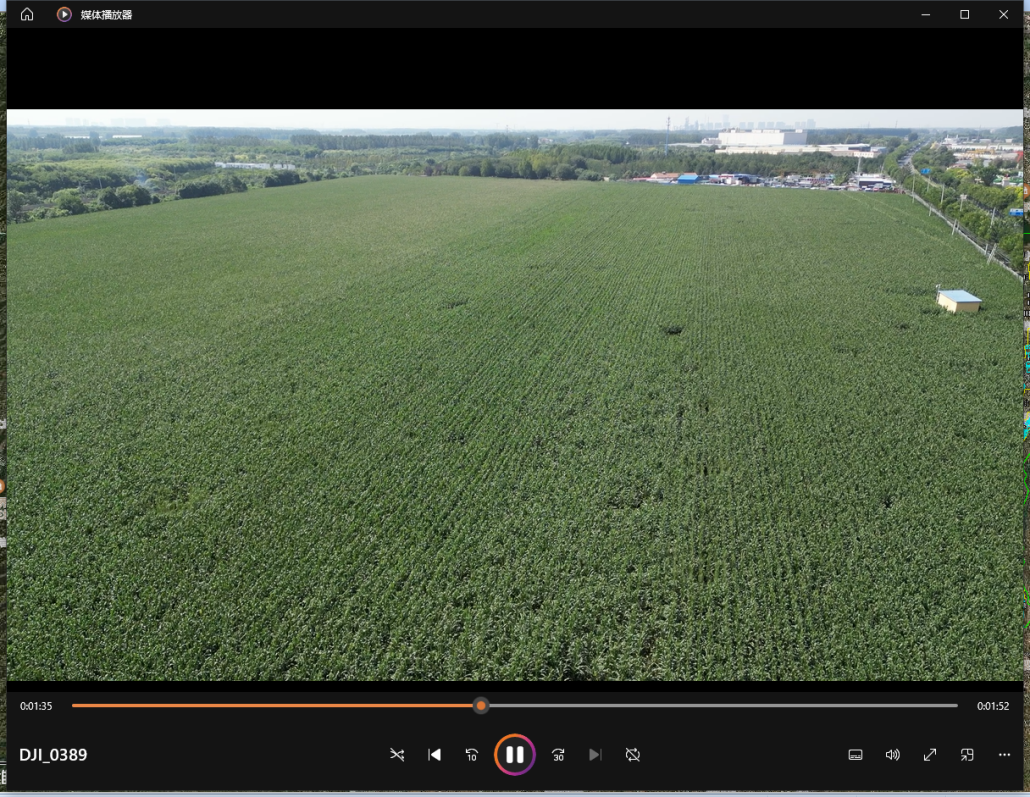Toggle shuffle mode on
Image resolution: width=1030 pixels, height=797 pixels.
(x=397, y=755)
